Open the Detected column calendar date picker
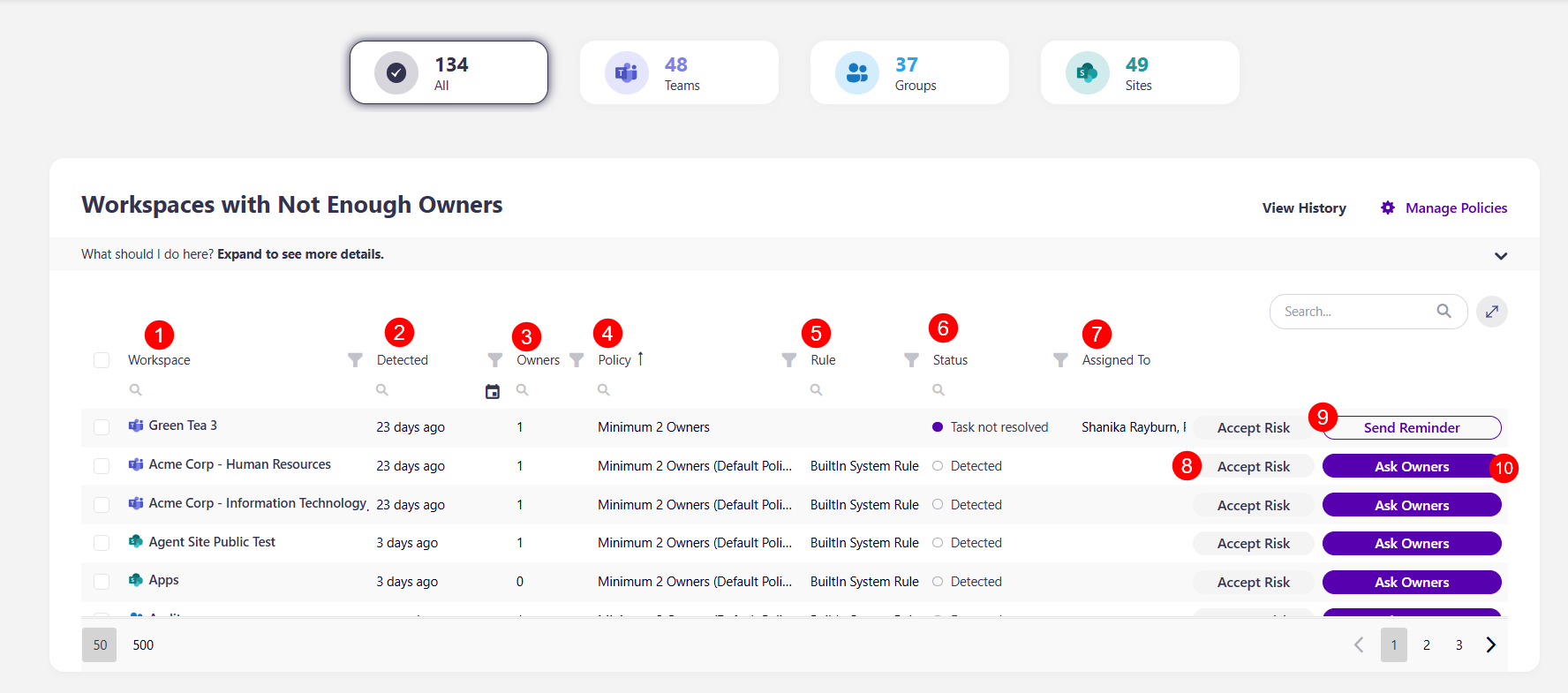 point(493,391)
